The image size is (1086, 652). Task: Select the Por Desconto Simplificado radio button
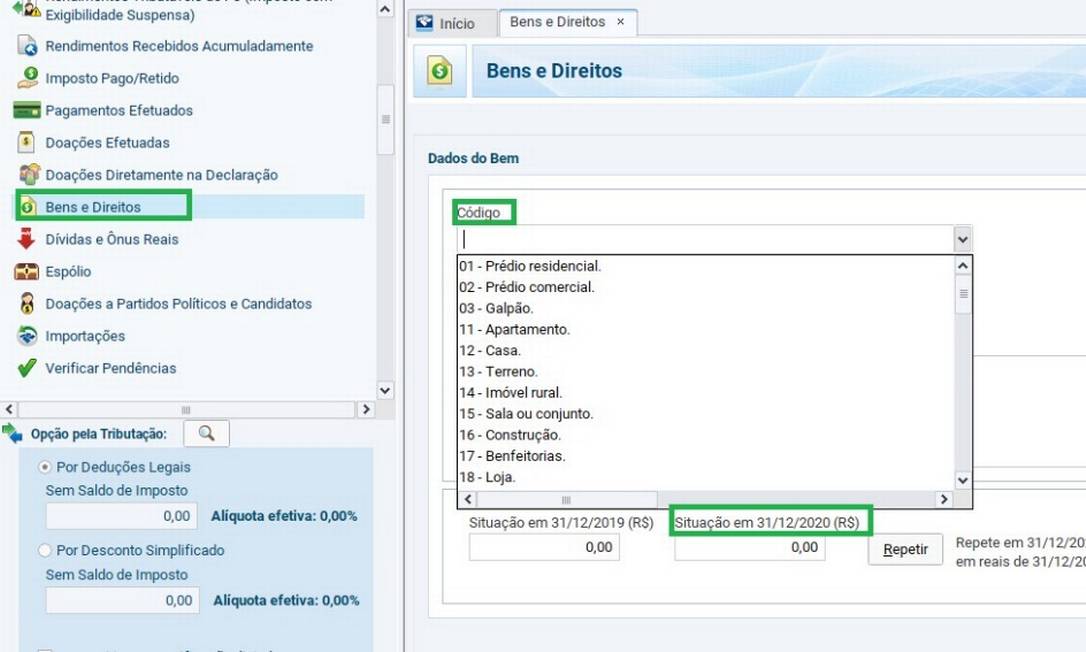45,550
